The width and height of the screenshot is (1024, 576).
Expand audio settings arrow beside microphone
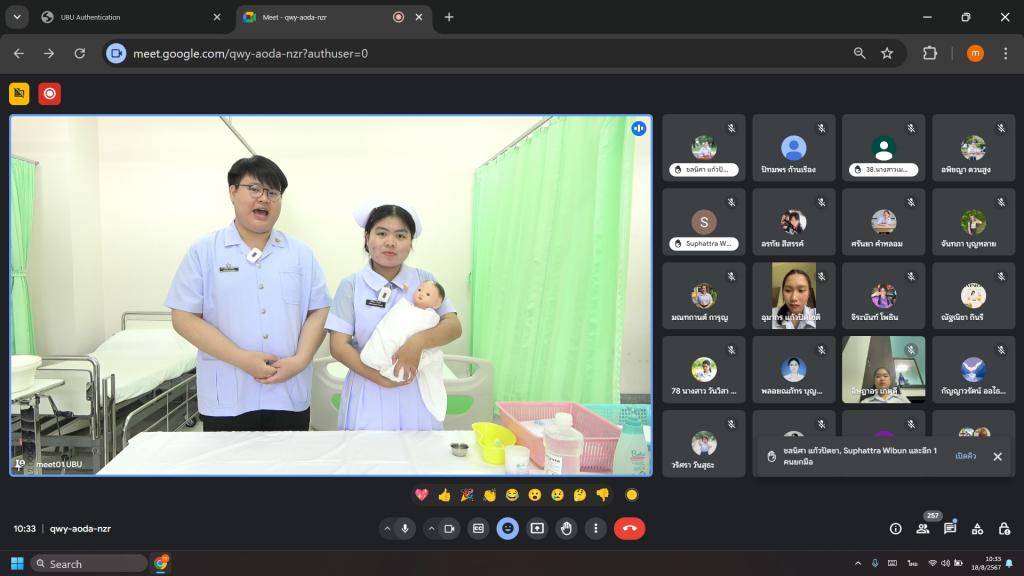click(x=387, y=528)
